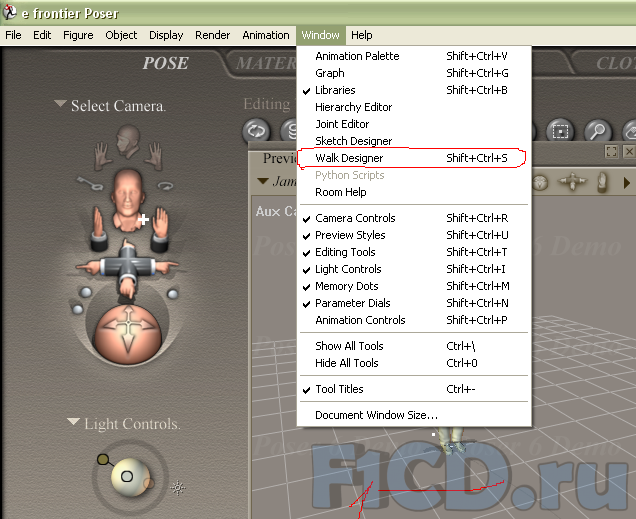Open the Figure menu
Screen dimensions: 636x519
(78, 35)
